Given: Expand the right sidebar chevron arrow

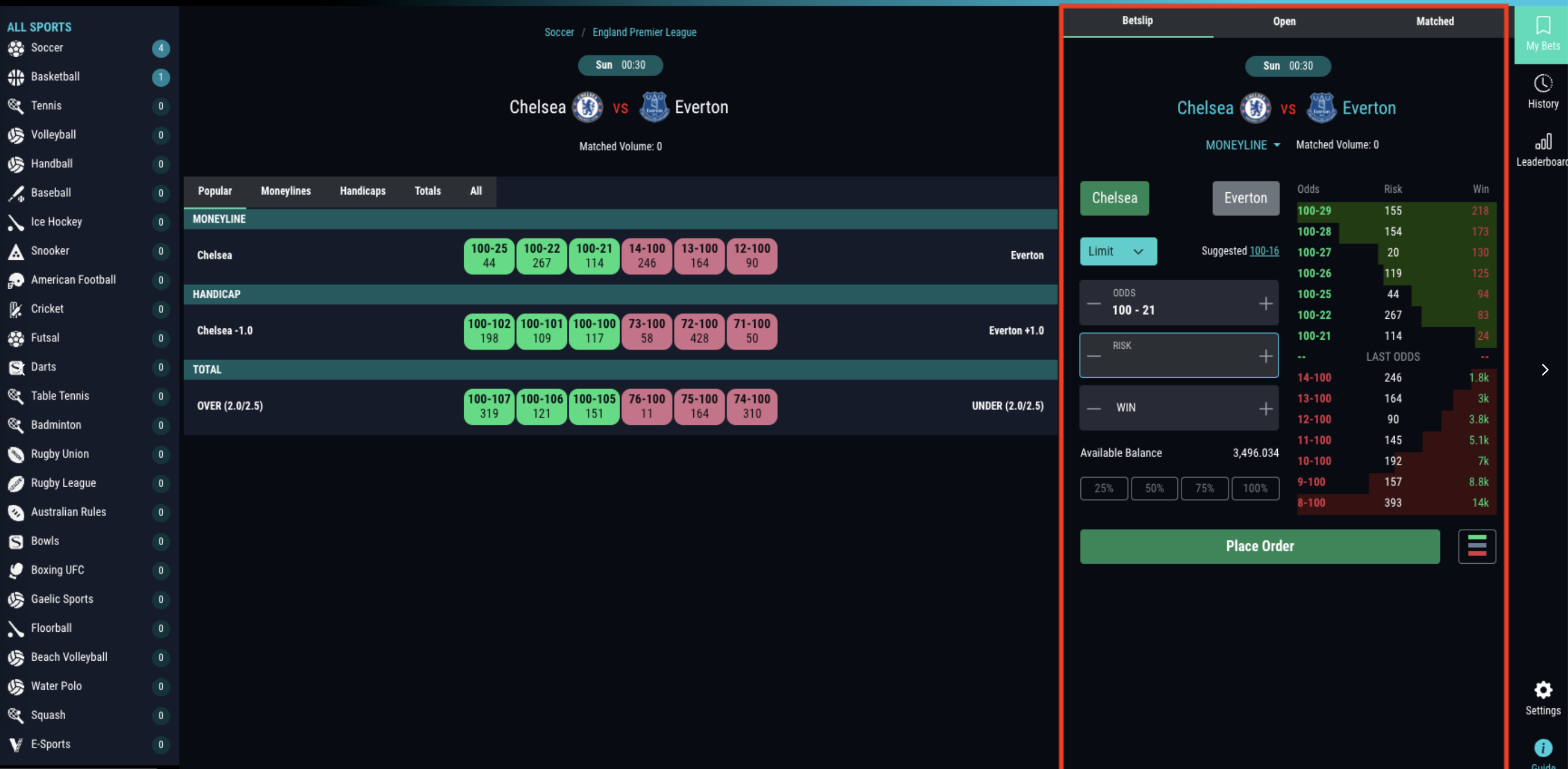Looking at the screenshot, I should coord(1544,370).
